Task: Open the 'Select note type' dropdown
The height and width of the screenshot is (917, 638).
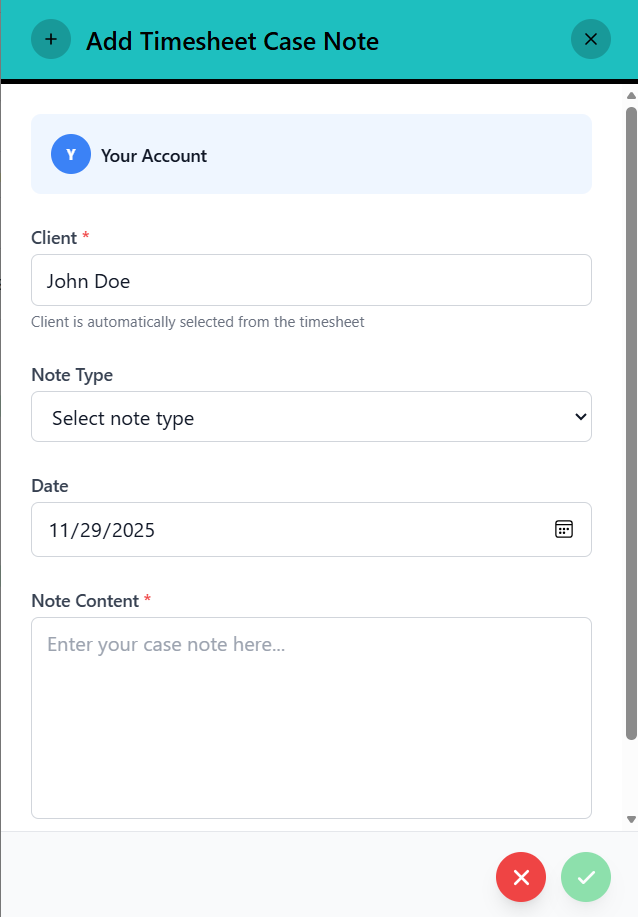Action: [300, 417]
